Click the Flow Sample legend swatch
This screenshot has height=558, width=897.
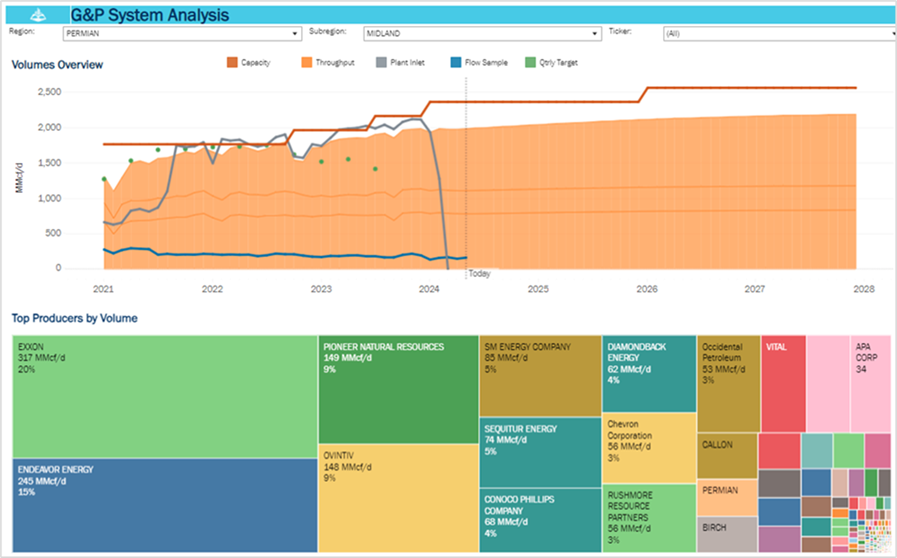tap(456, 62)
